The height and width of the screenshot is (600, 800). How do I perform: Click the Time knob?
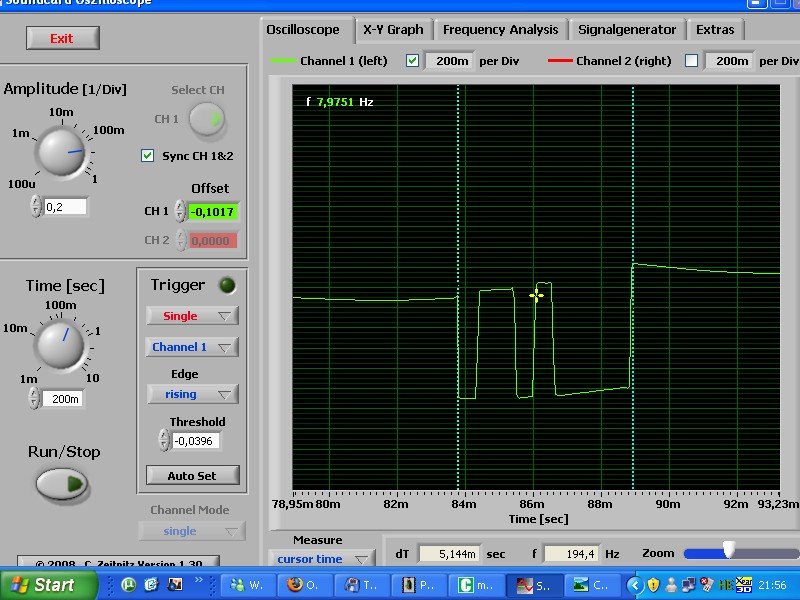point(60,345)
